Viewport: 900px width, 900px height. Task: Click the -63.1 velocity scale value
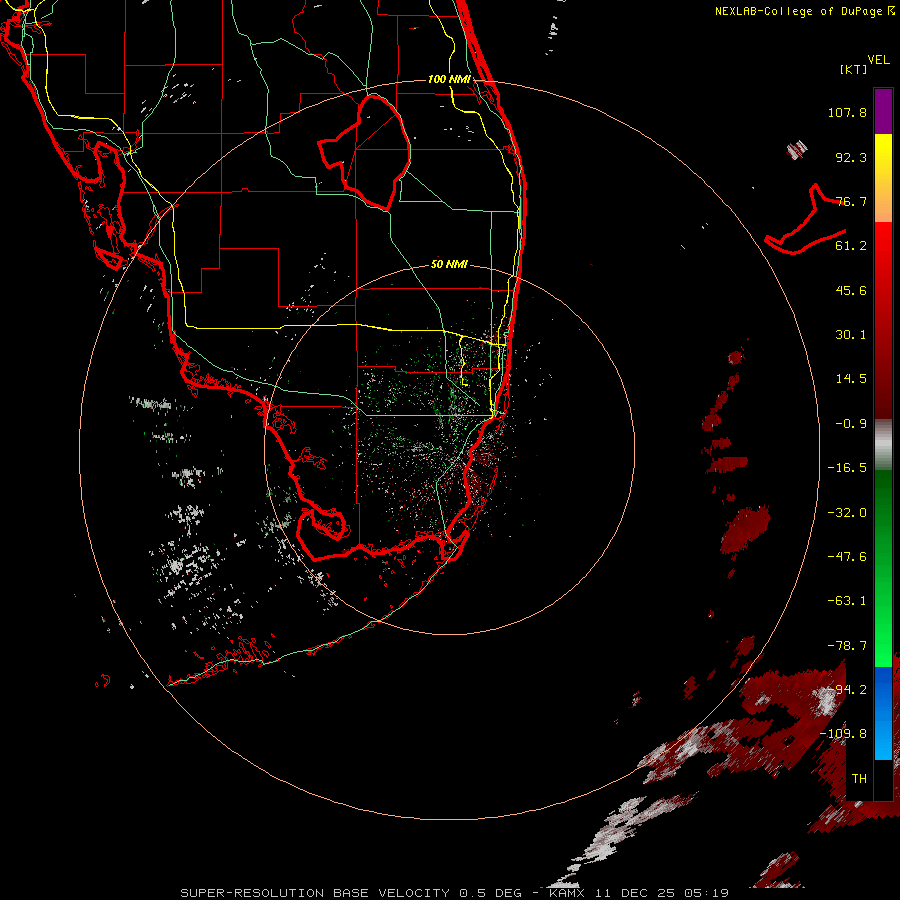pyautogui.click(x=847, y=601)
